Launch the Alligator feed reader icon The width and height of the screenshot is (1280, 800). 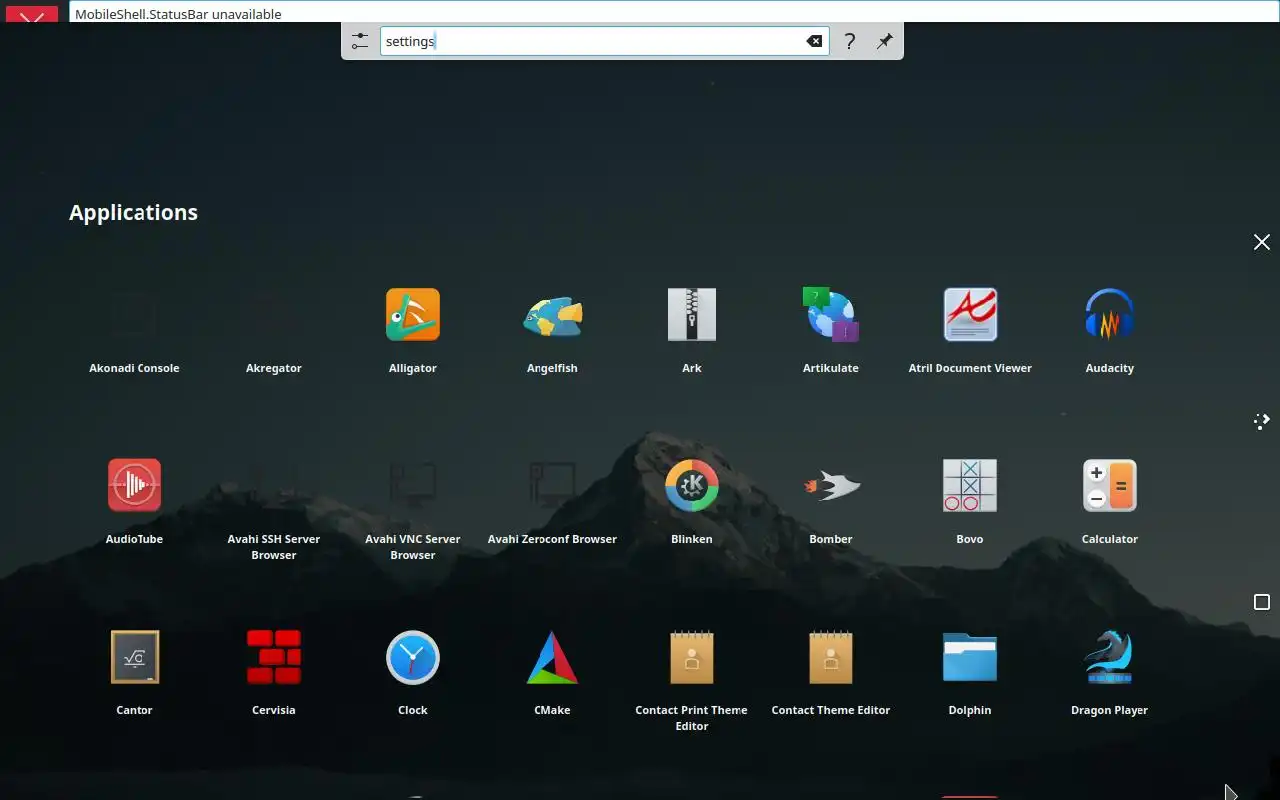click(x=413, y=315)
